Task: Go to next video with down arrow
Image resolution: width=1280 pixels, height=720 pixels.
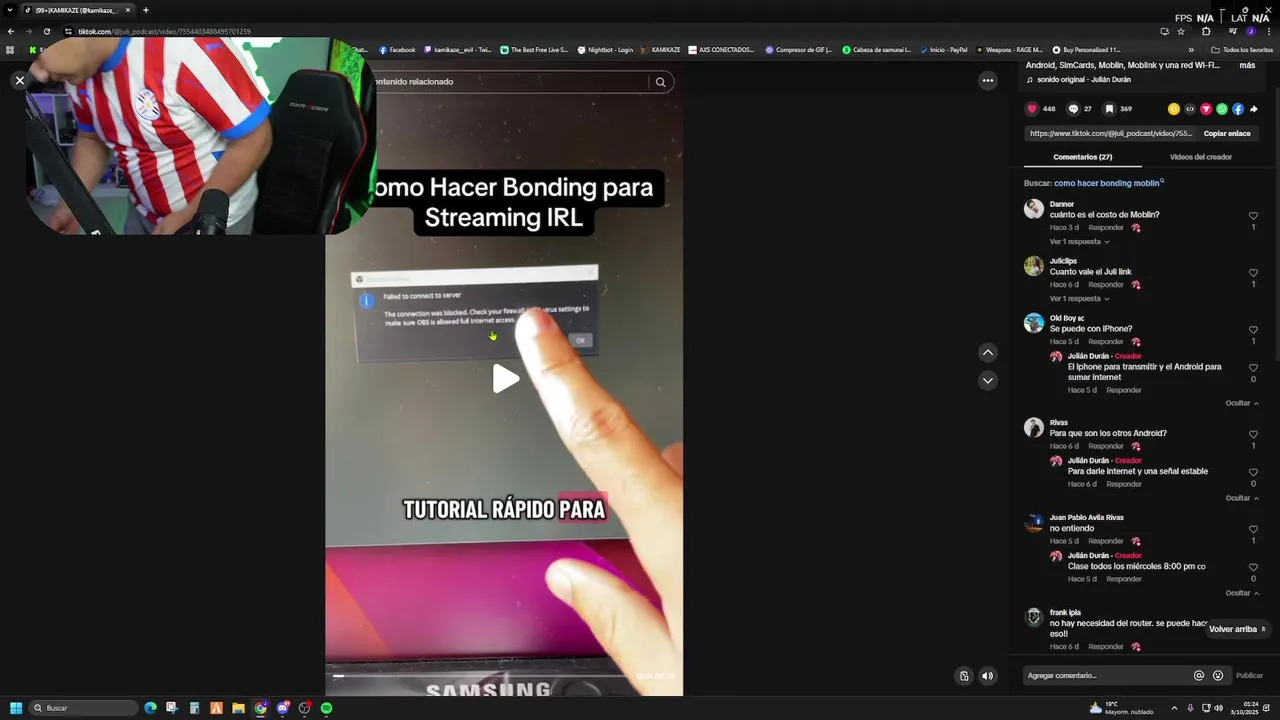Action: tap(987, 380)
